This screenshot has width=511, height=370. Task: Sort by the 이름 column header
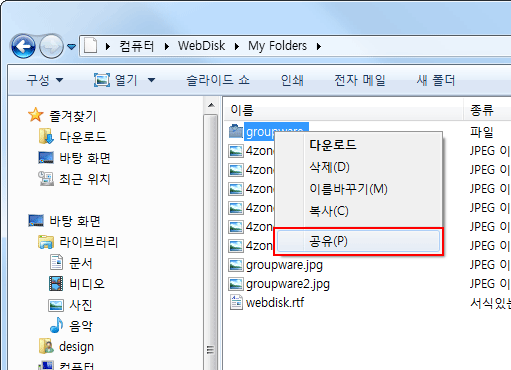(x=344, y=110)
